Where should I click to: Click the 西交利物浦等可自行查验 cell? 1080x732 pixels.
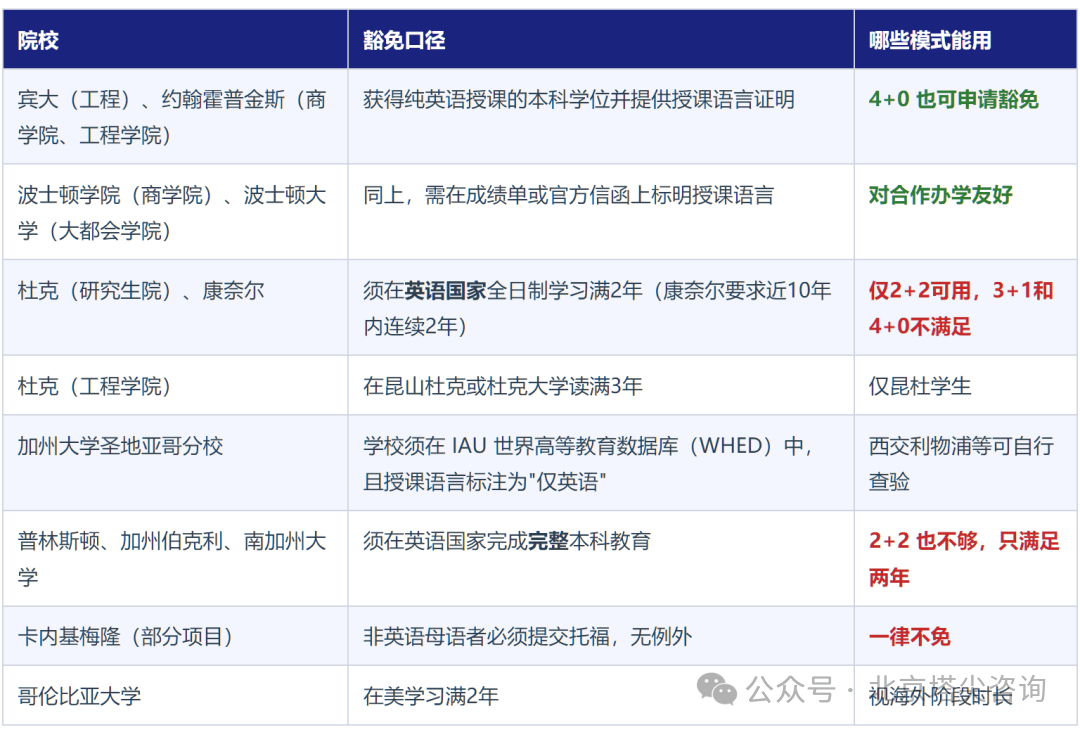point(965,463)
